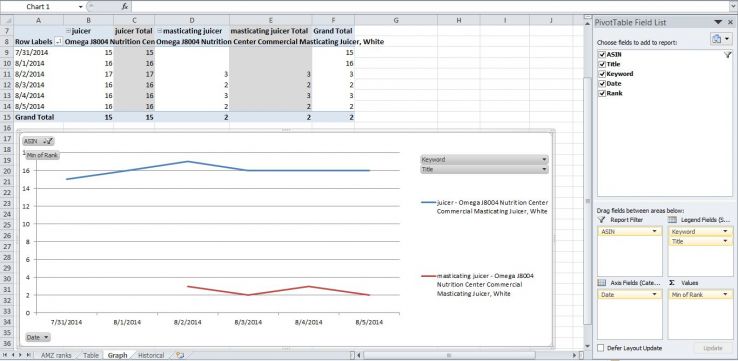Viewport: 738px width, 361px height.
Task: Click the fx insert function icon
Action: (125, 7)
